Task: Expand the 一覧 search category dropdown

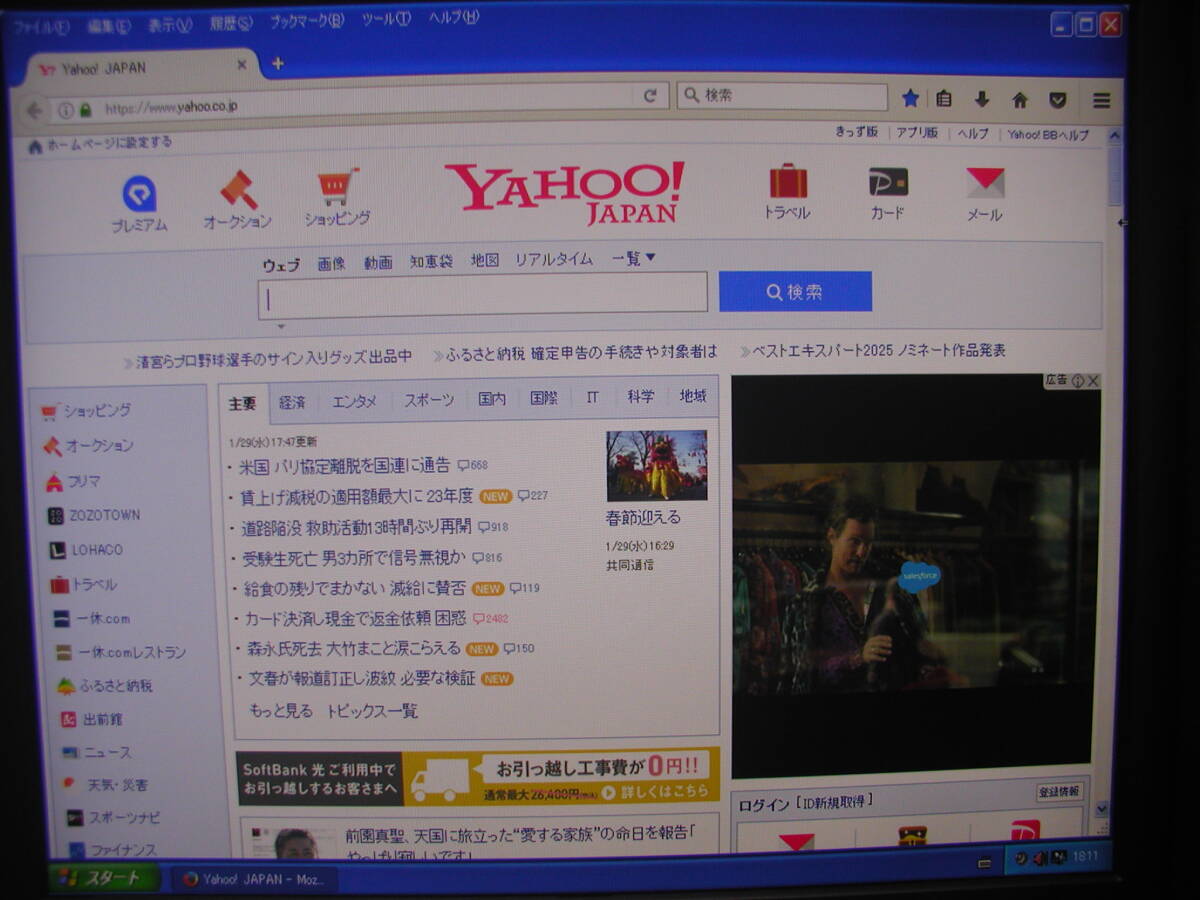Action: 634,258
